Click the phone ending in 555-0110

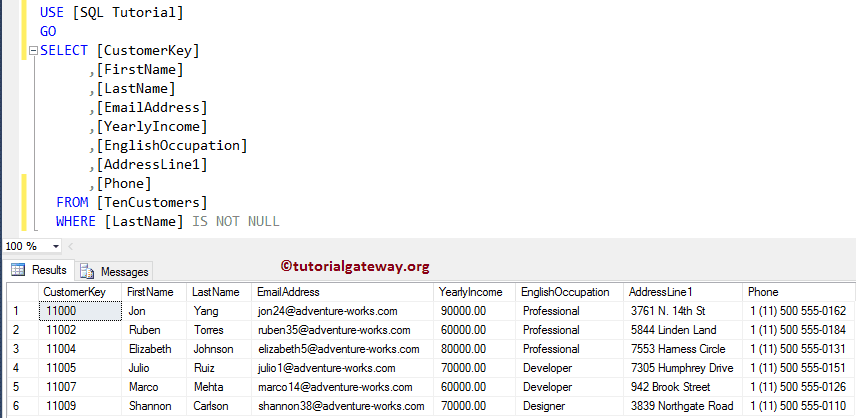[x=799, y=406]
